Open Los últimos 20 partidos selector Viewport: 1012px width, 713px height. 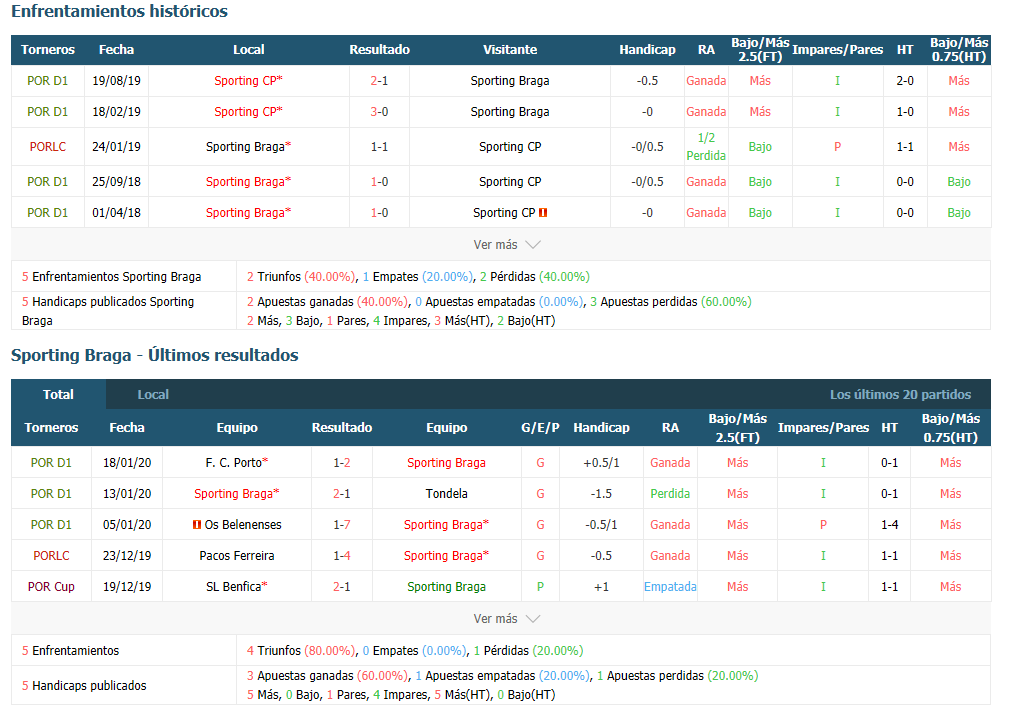pos(900,394)
